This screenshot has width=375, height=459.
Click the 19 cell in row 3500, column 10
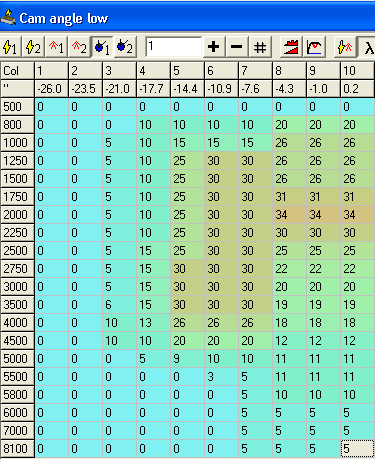click(x=358, y=305)
